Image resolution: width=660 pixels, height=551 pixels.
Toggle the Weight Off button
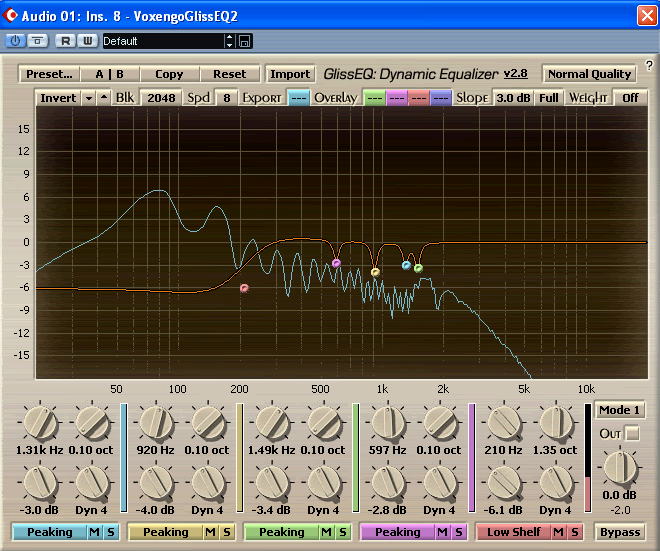point(630,98)
